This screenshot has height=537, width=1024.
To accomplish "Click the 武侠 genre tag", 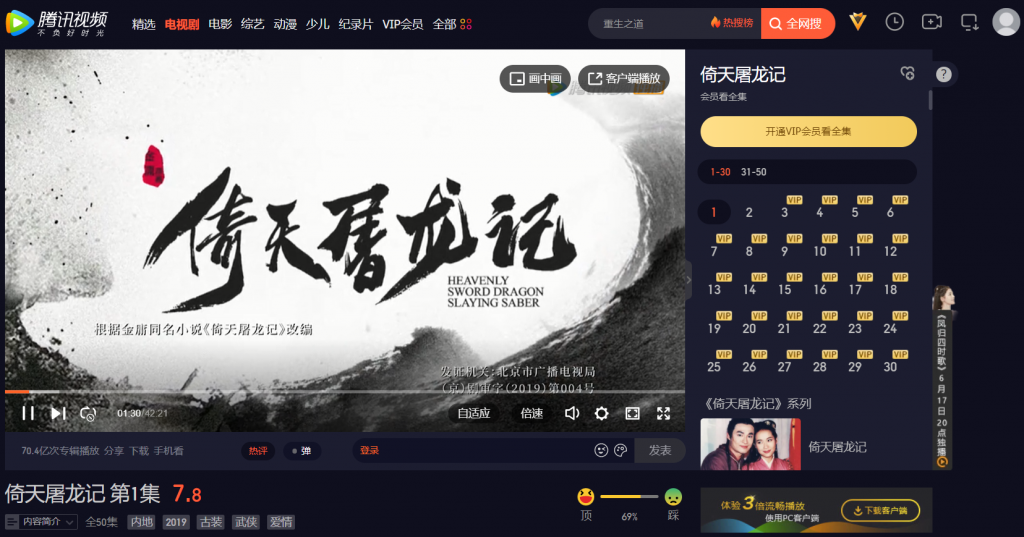I will [246, 522].
